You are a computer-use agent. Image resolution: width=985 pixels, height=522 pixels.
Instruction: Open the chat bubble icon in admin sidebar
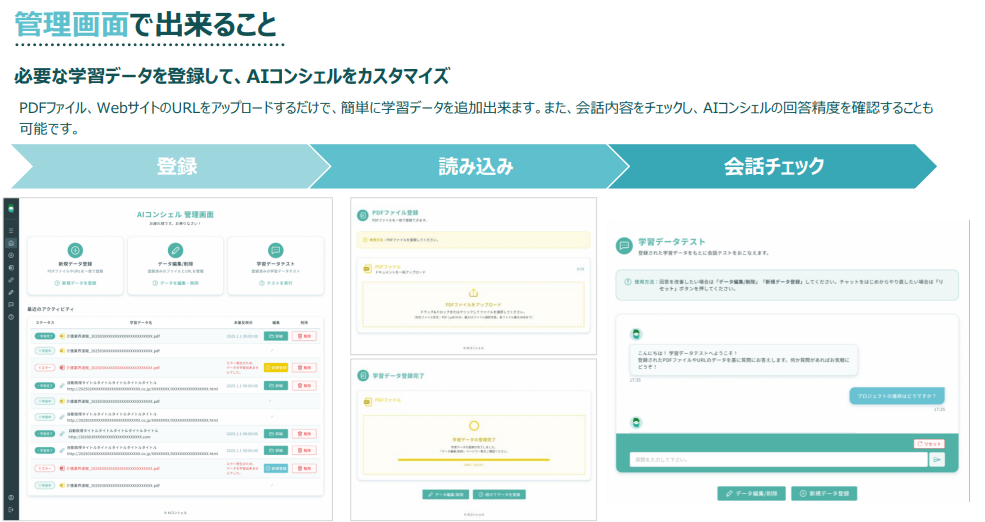point(11,305)
